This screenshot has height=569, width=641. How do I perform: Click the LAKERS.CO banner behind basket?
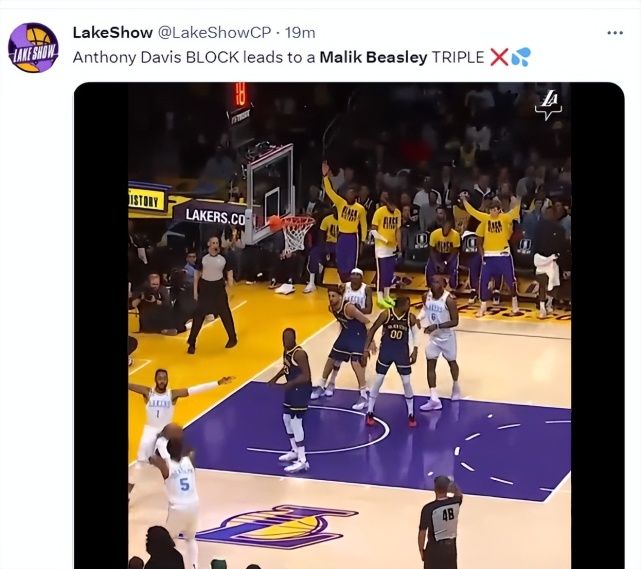point(213,216)
